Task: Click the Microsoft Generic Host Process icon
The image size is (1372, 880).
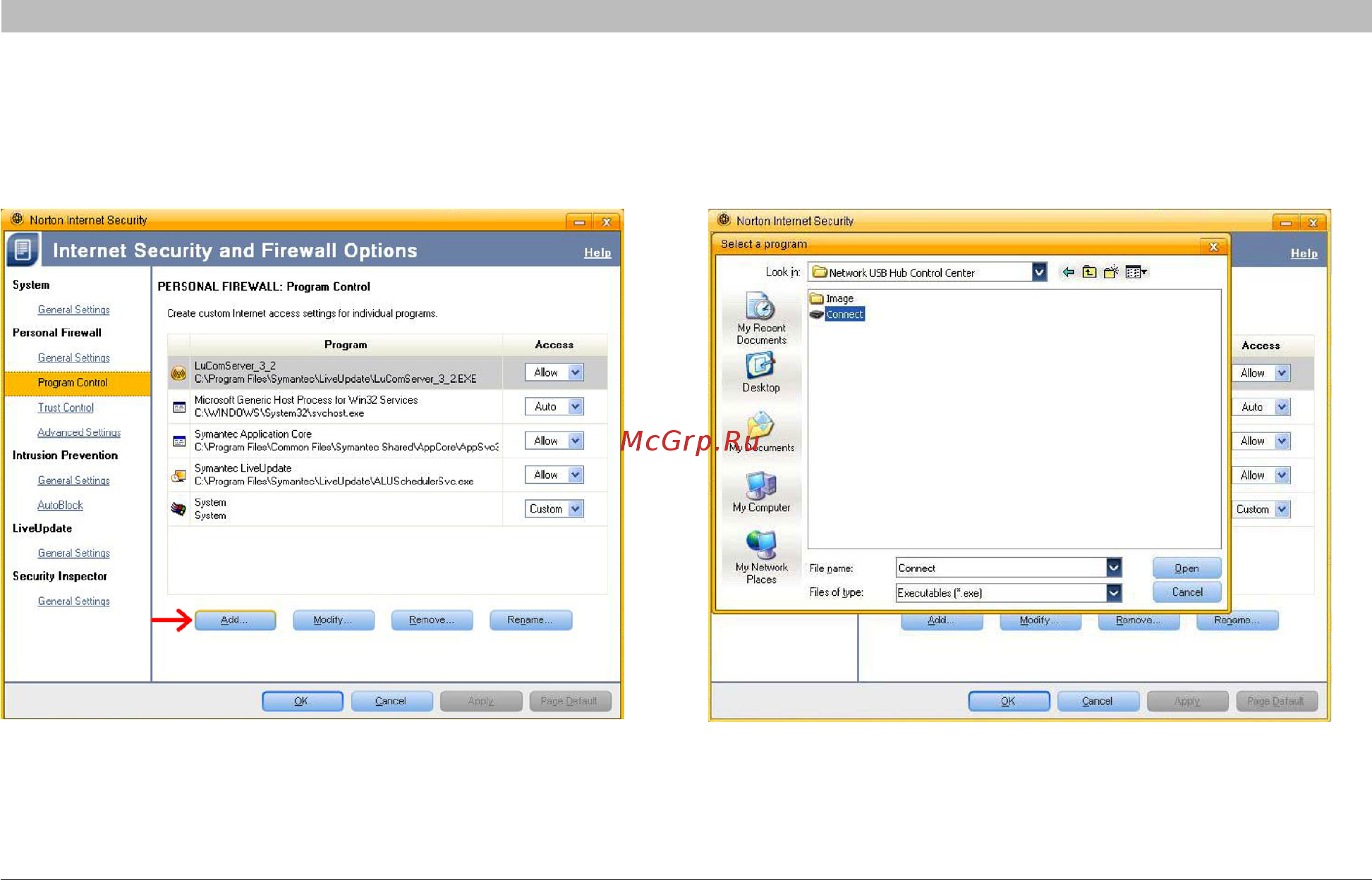Action: tap(179, 407)
